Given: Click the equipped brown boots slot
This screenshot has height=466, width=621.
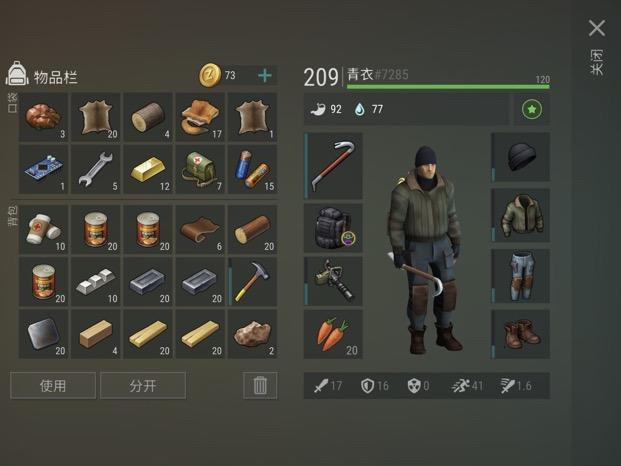Looking at the screenshot, I should coord(520,334).
